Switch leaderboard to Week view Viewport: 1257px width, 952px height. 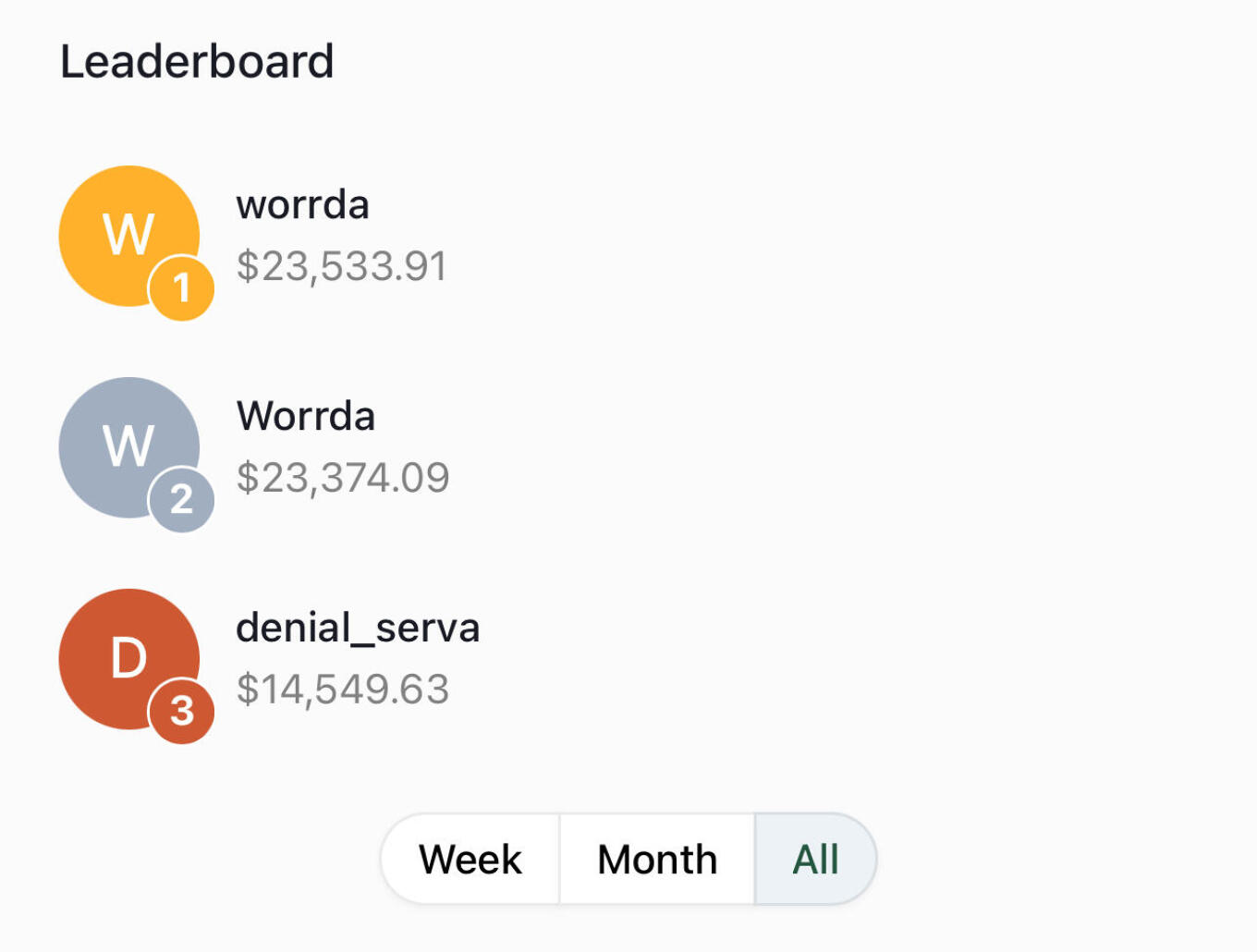click(x=470, y=860)
